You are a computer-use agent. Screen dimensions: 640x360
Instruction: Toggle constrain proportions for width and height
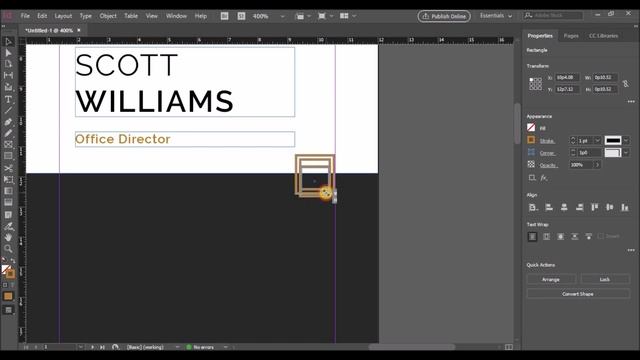(x=625, y=83)
